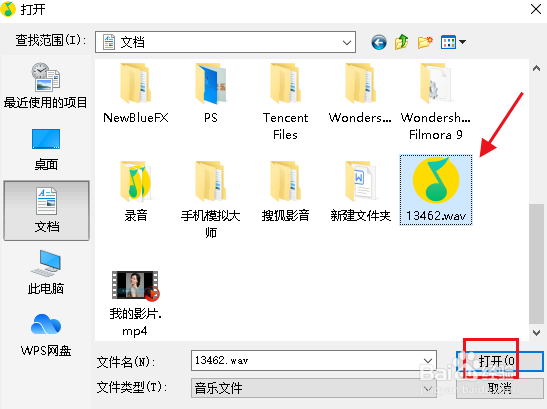Open the 录音 folder

pos(136,191)
